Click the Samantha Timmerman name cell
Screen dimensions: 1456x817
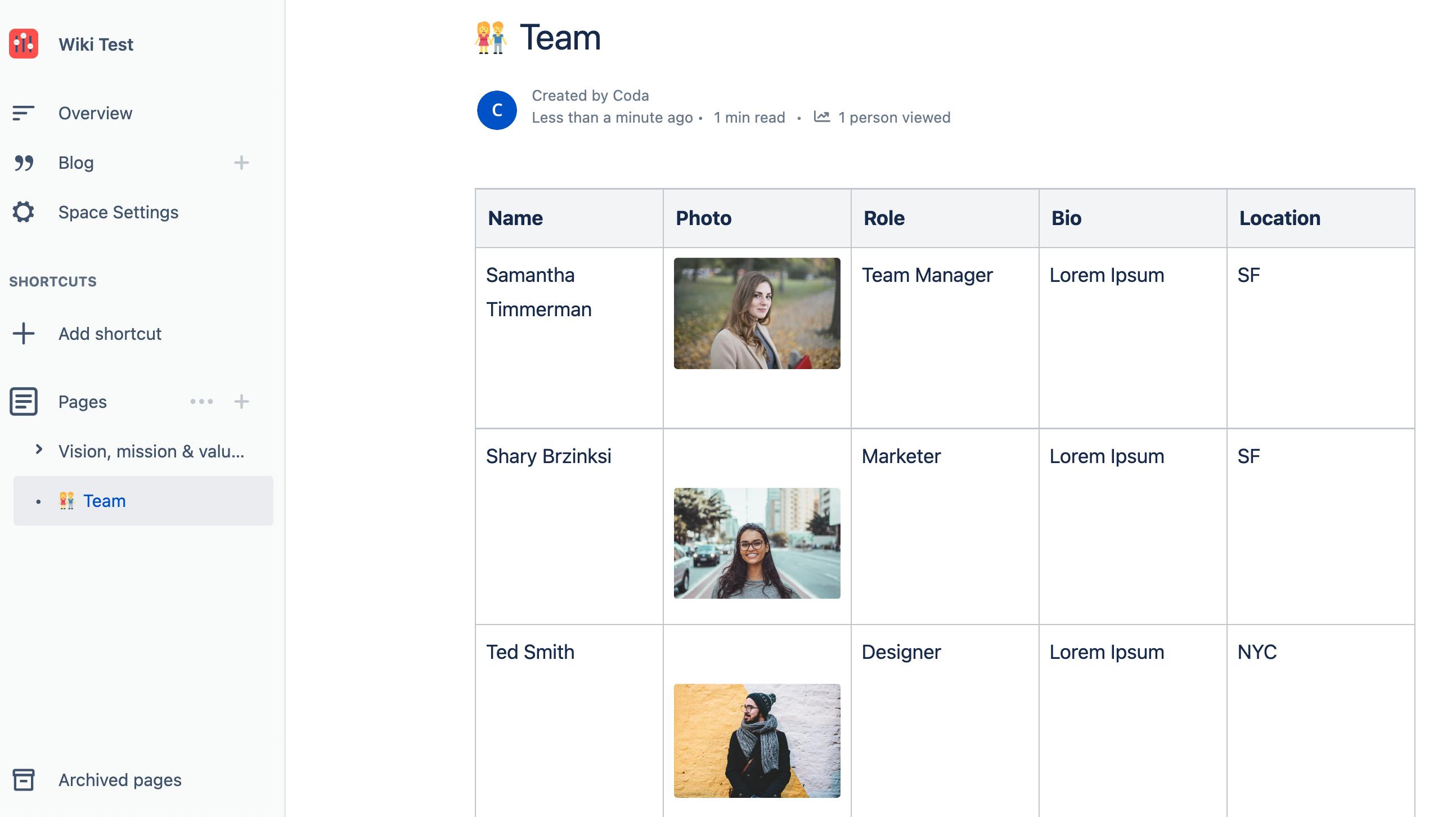tap(569, 338)
